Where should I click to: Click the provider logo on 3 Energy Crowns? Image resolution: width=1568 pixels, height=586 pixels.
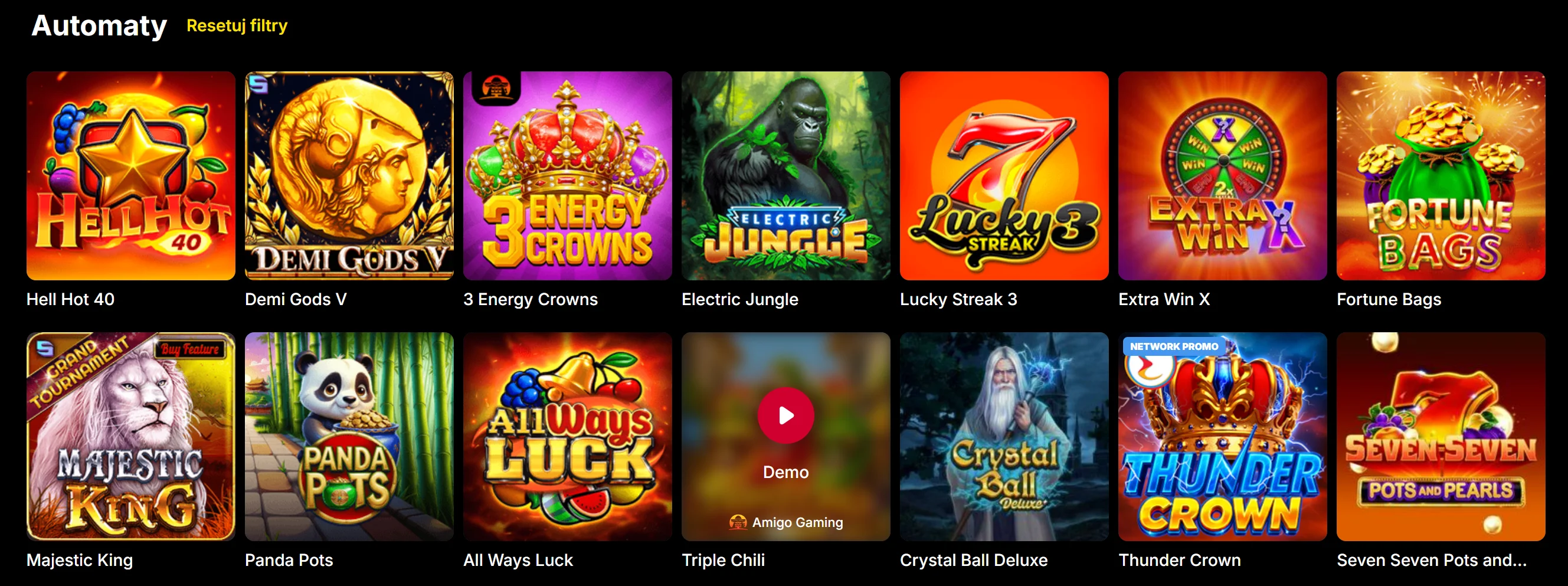[x=496, y=87]
